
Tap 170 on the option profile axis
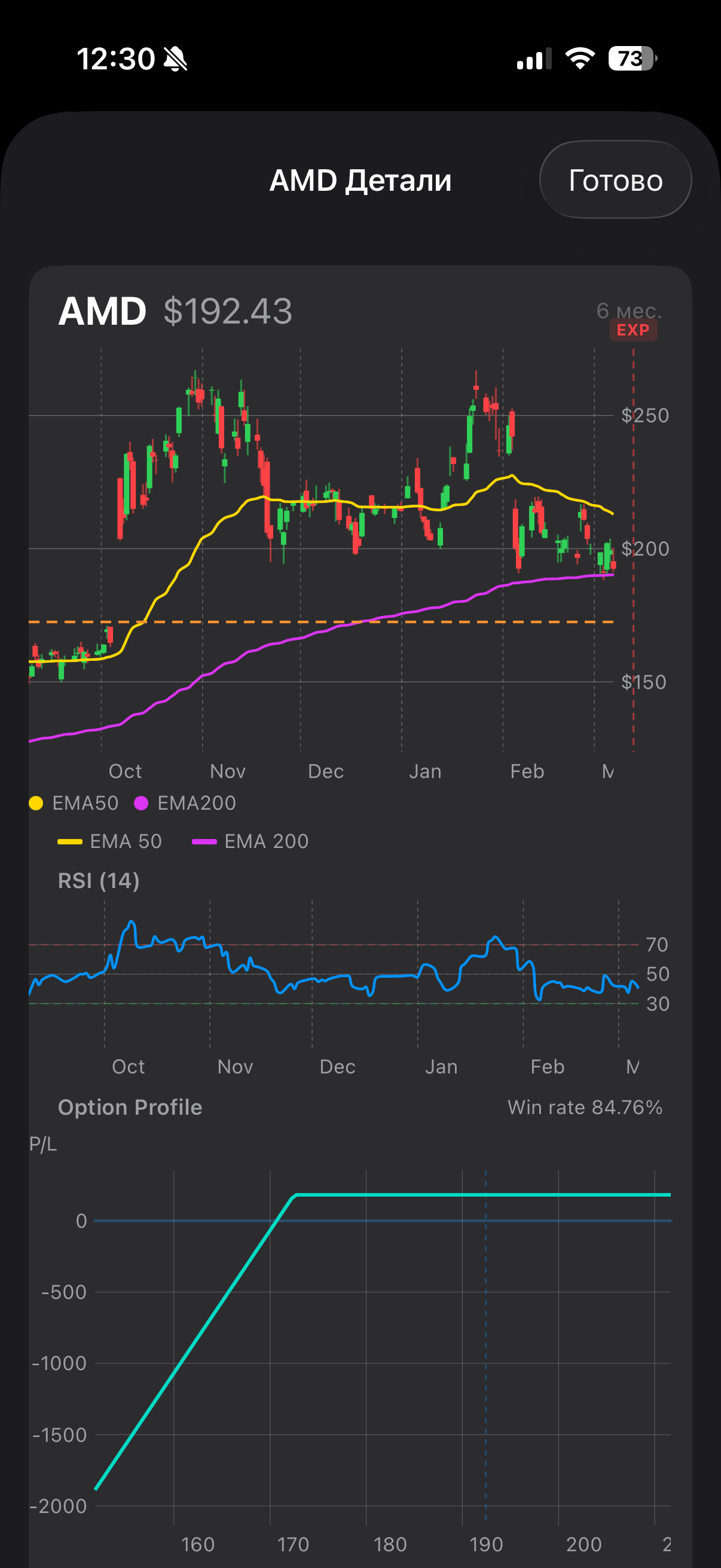[294, 1544]
